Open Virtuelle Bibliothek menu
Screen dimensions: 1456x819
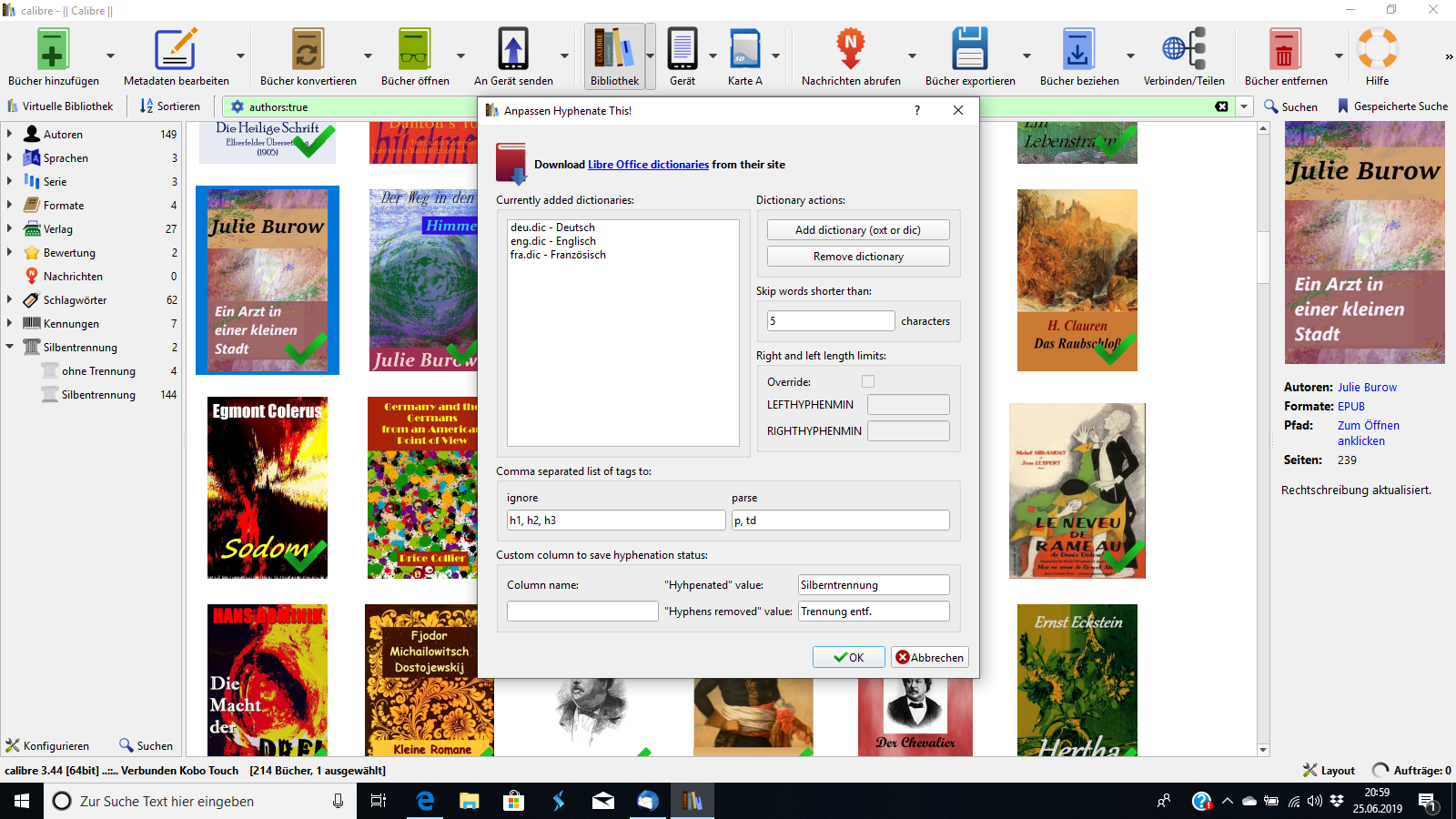pyautogui.click(x=60, y=106)
